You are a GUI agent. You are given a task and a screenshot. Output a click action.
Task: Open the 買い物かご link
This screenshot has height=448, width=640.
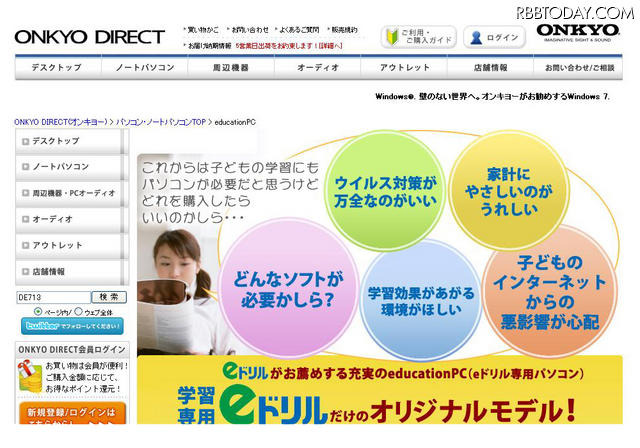tap(202, 30)
